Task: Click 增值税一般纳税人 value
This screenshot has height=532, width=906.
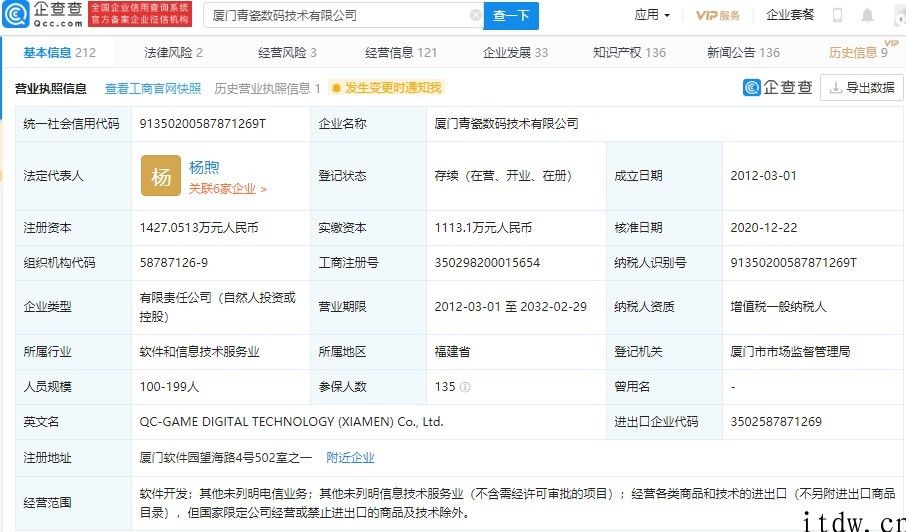Action: click(x=778, y=307)
